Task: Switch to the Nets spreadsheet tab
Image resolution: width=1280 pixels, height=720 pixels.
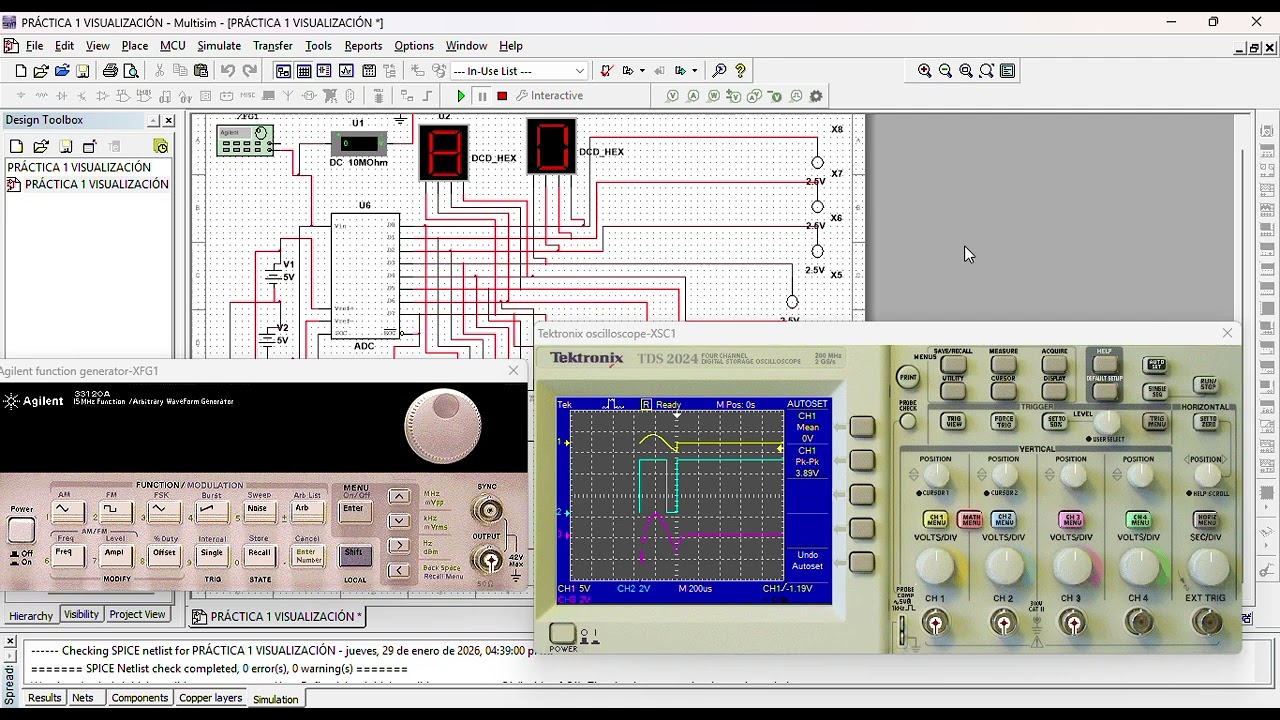Action: (x=83, y=698)
